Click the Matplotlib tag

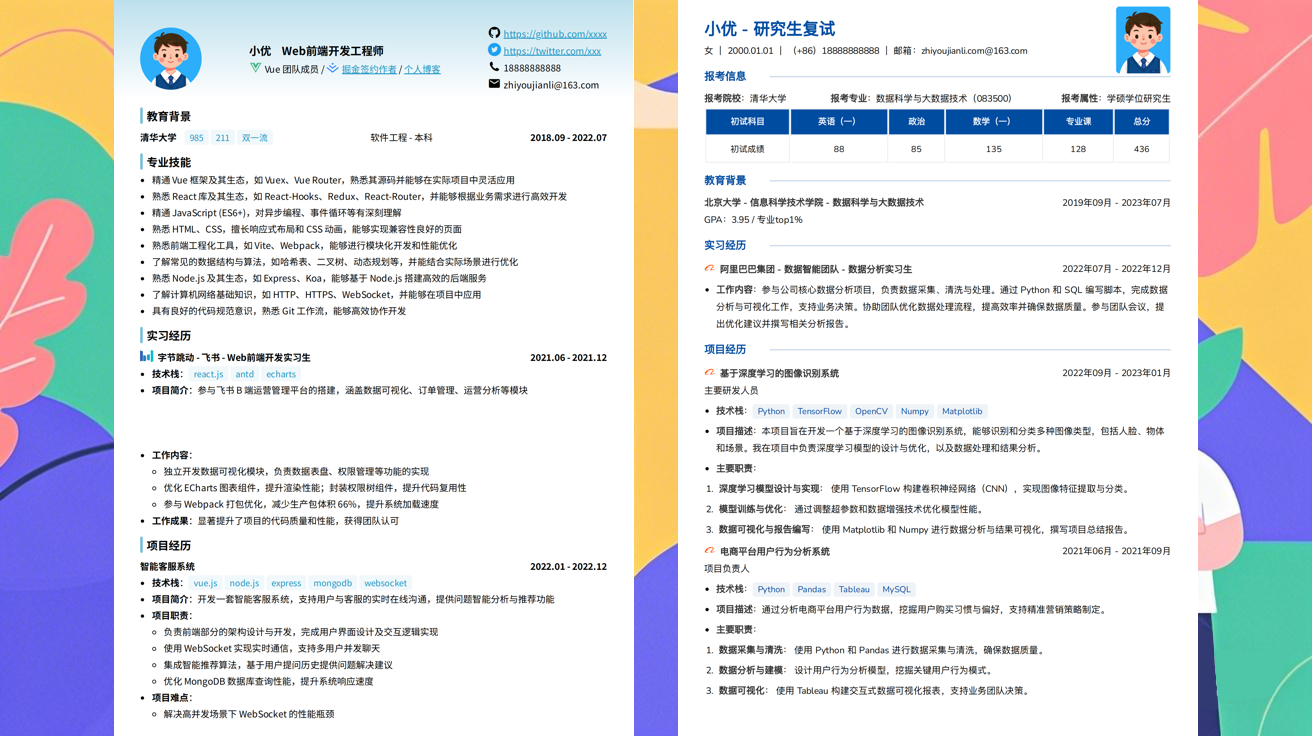962,411
